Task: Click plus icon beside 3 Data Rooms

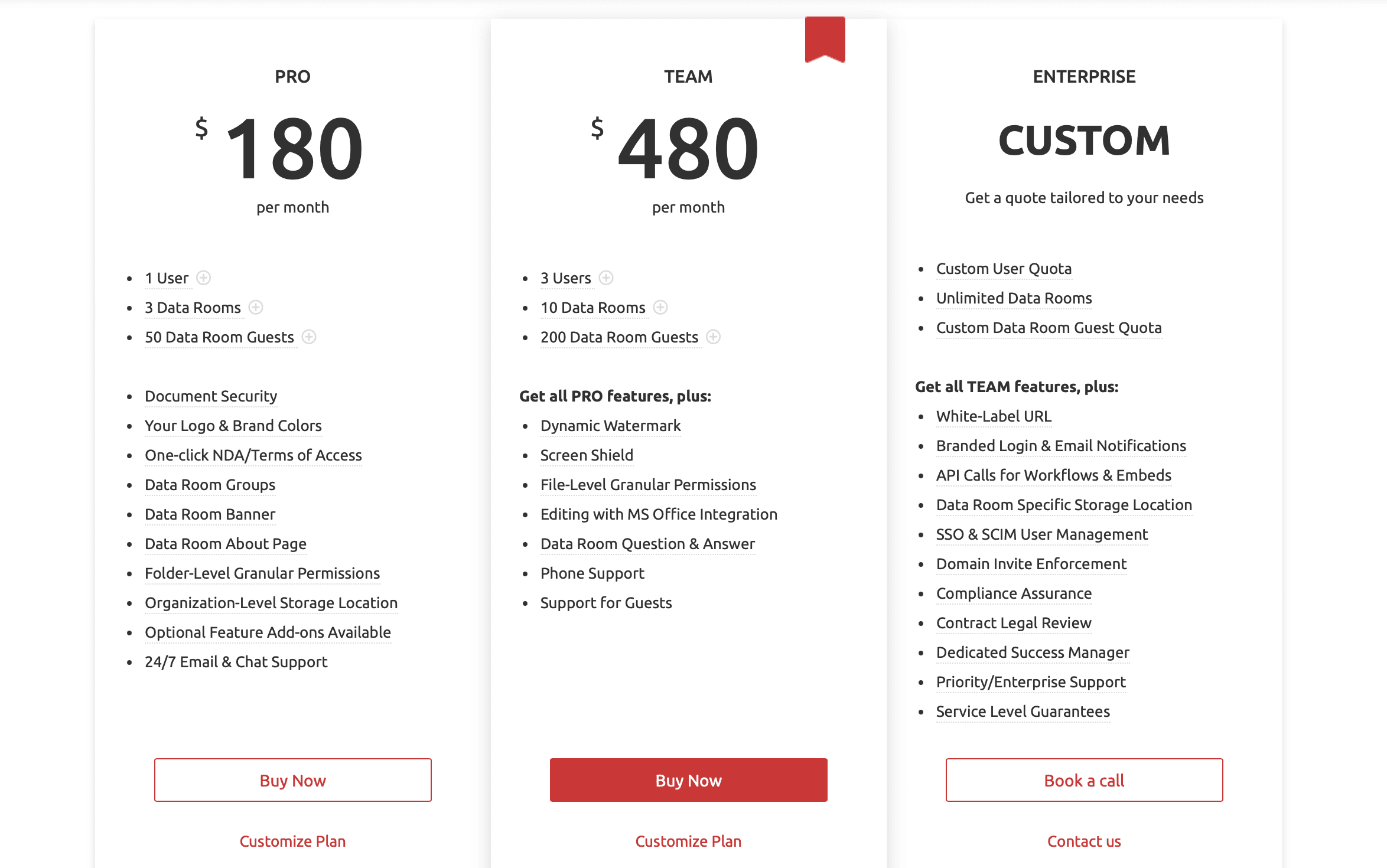Action: (x=256, y=307)
